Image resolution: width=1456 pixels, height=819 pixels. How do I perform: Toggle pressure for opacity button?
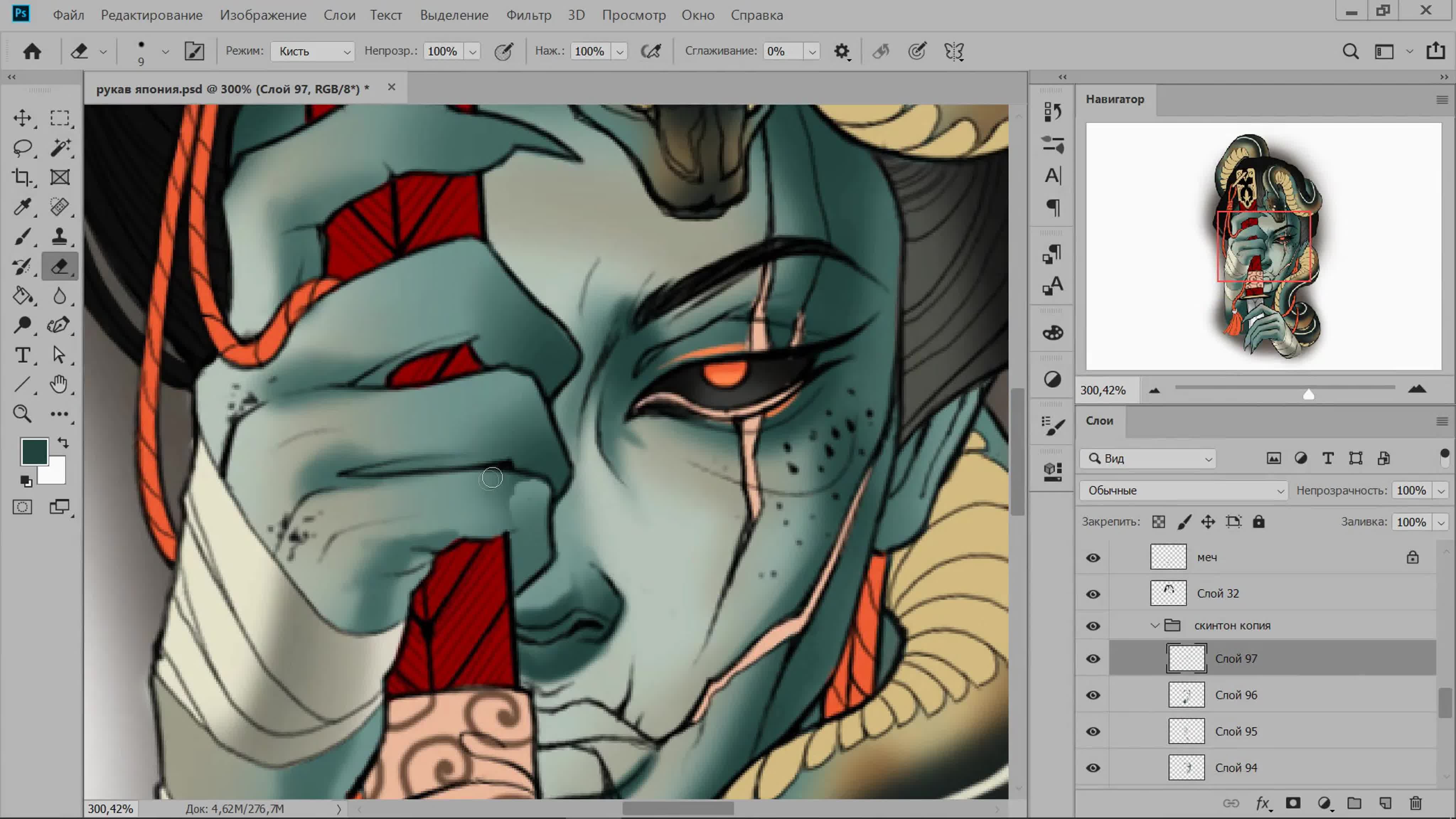tap(503, 52)
